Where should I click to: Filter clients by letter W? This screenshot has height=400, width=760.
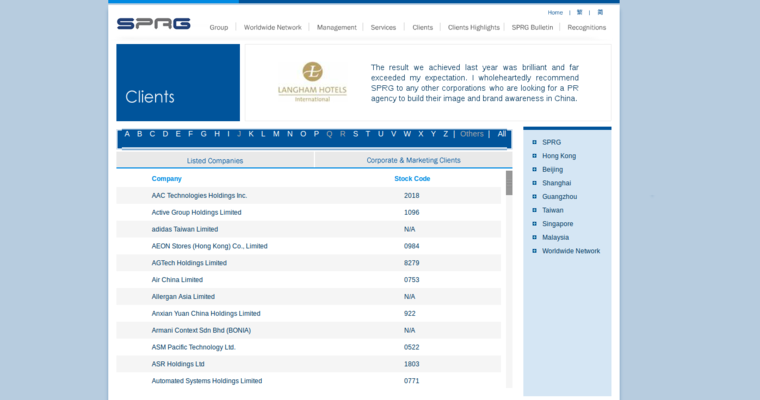pos(407,134)
